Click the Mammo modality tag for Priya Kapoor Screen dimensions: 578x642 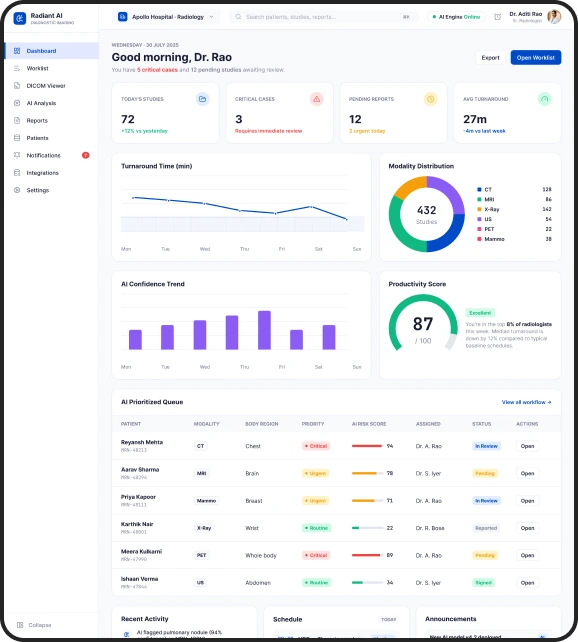(206, 501)
